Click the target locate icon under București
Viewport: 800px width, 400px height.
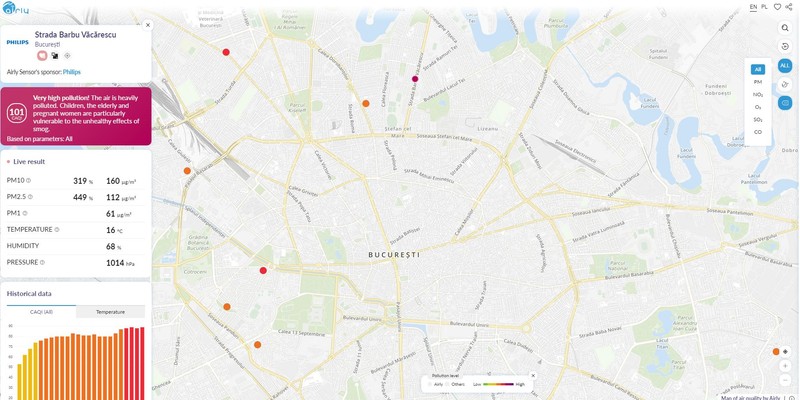point(67,56)
